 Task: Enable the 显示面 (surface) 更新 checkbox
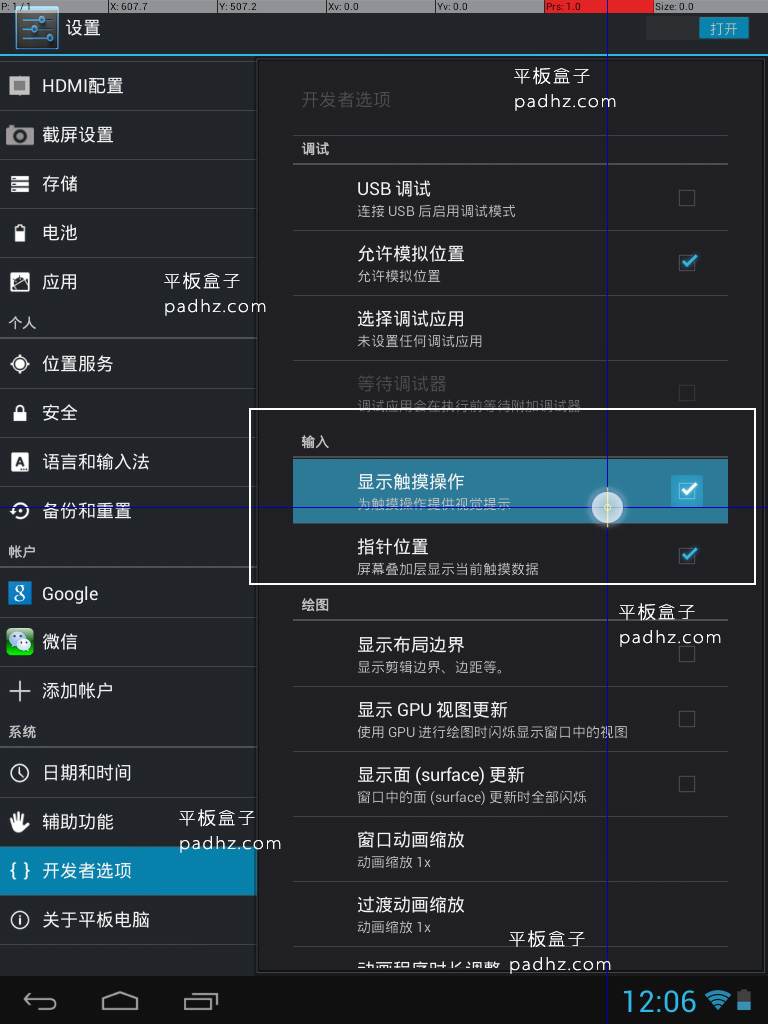pos(687,784)
